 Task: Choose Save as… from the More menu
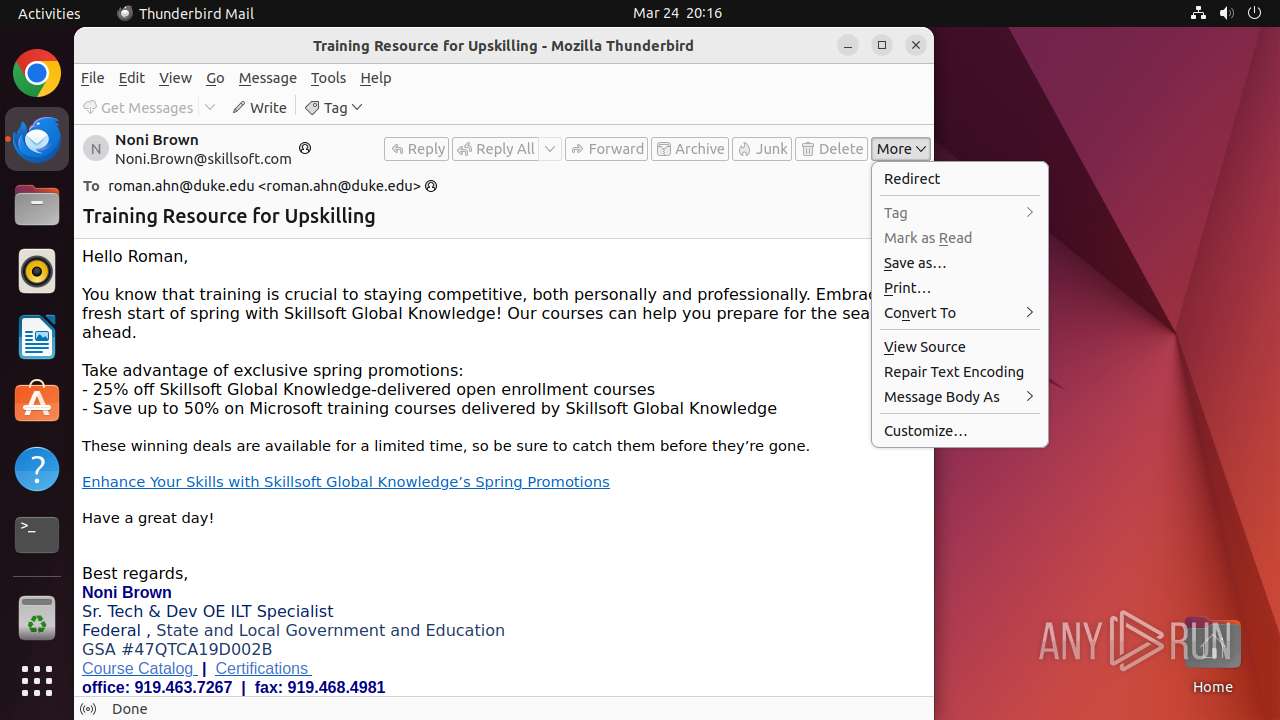click(x=959, y=263)
